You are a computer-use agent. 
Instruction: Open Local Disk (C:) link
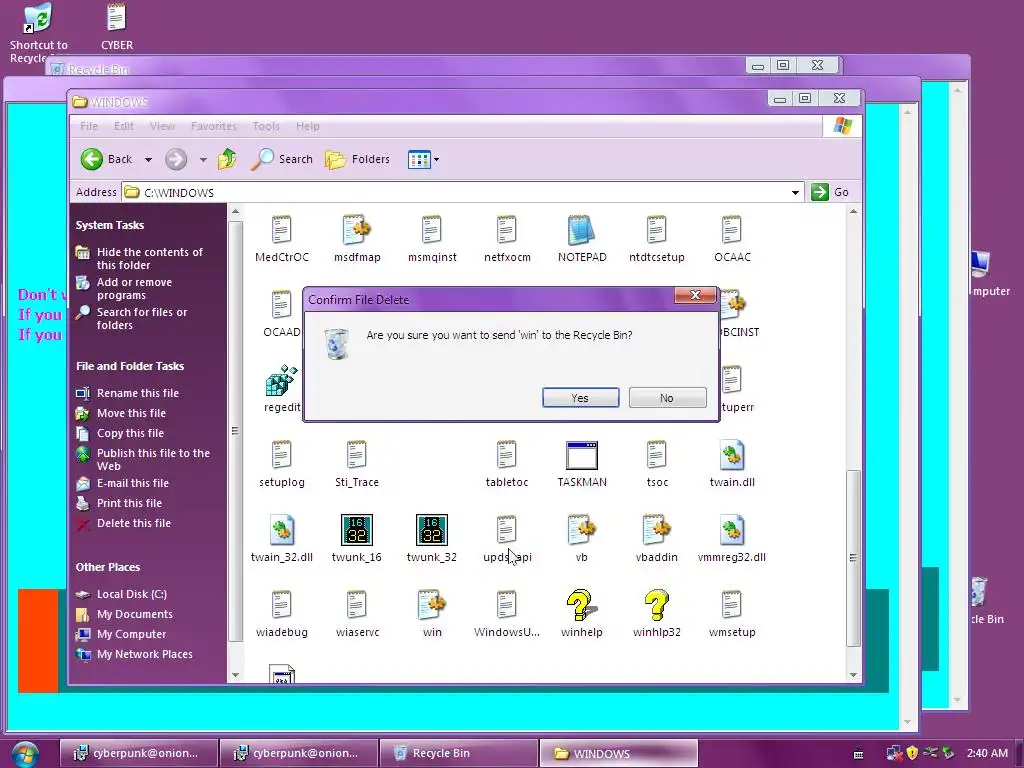[132, 594]
